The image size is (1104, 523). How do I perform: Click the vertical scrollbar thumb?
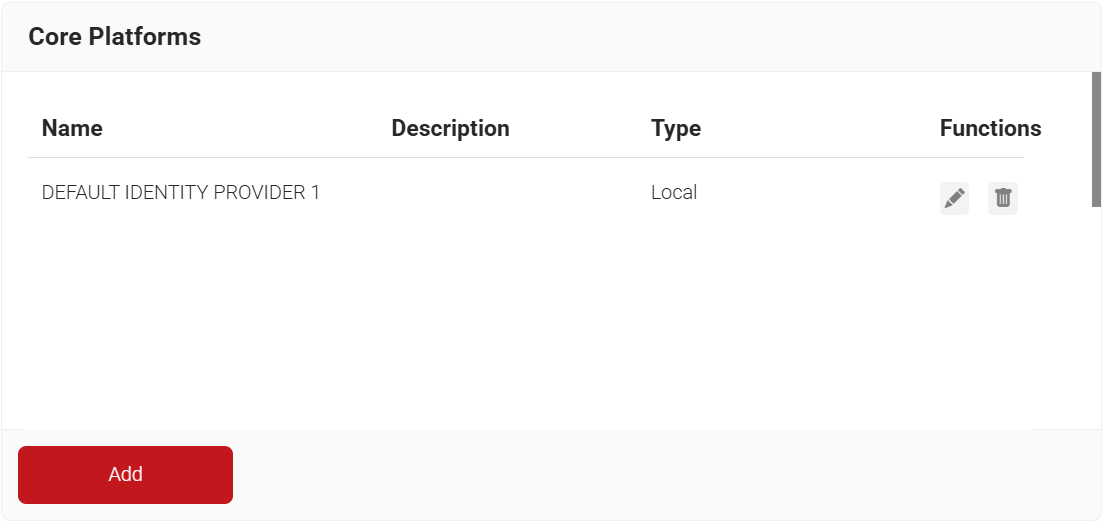(x=1096, y=139)
